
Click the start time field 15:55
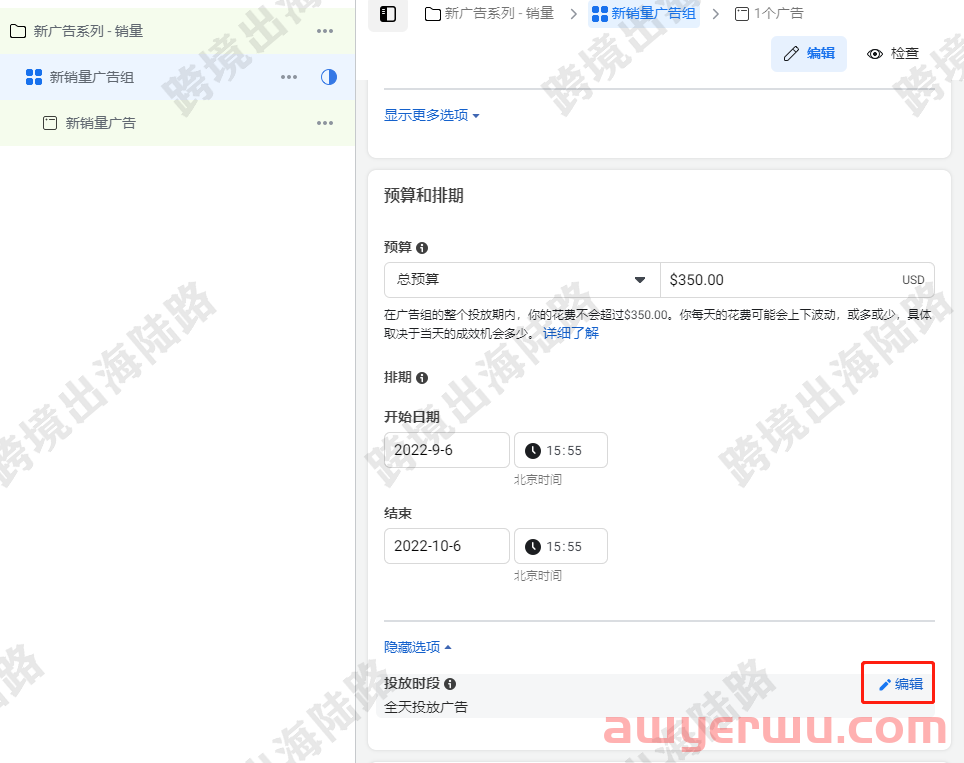coord(561,450)
